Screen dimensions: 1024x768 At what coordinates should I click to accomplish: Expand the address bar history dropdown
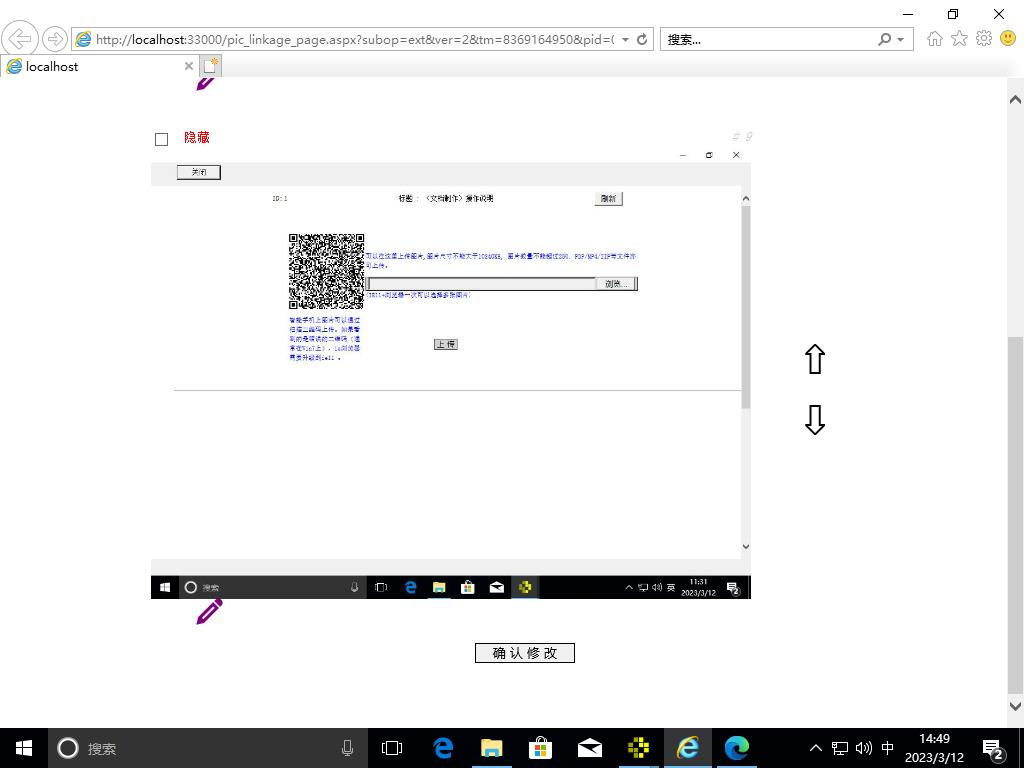626,40
